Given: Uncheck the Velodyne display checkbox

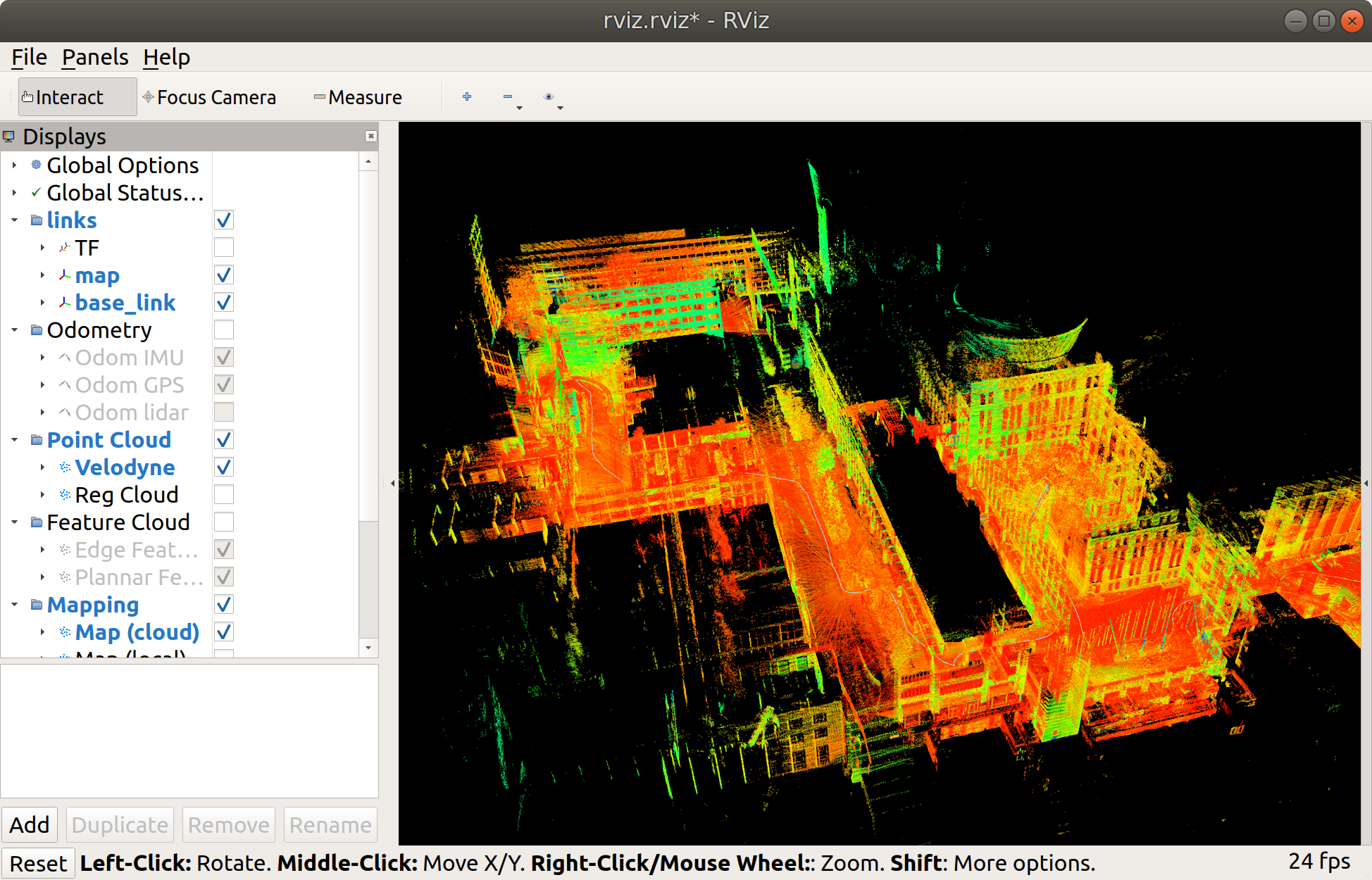Looking at the screenshot, I should (224, 467).
